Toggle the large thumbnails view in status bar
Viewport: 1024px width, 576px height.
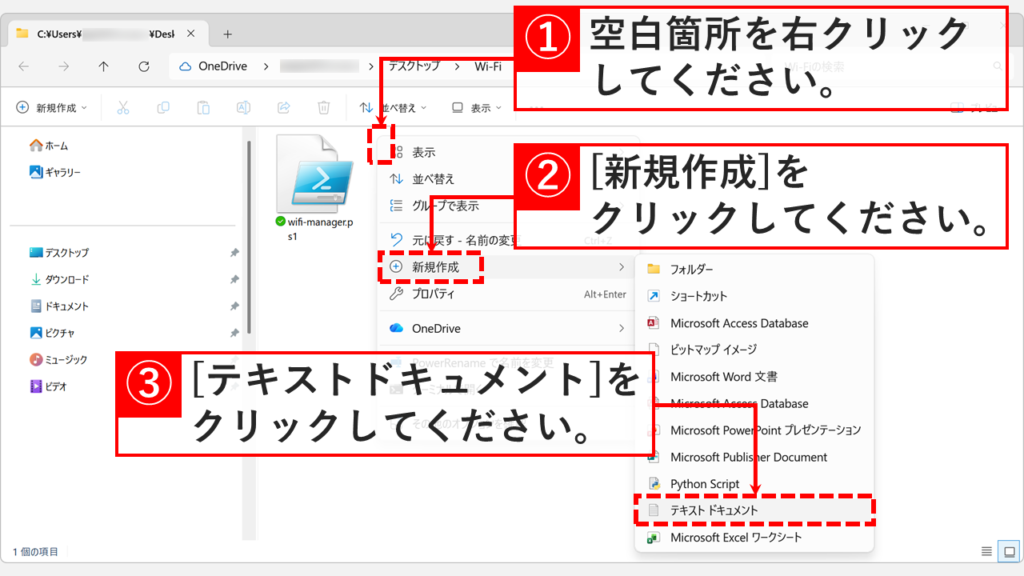[1009, 550]
